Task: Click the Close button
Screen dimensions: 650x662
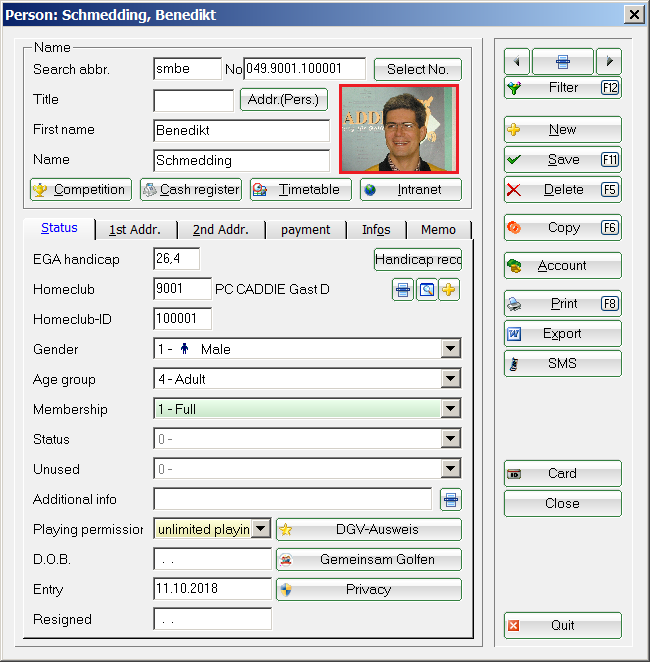Action: [x=563, y=503]
